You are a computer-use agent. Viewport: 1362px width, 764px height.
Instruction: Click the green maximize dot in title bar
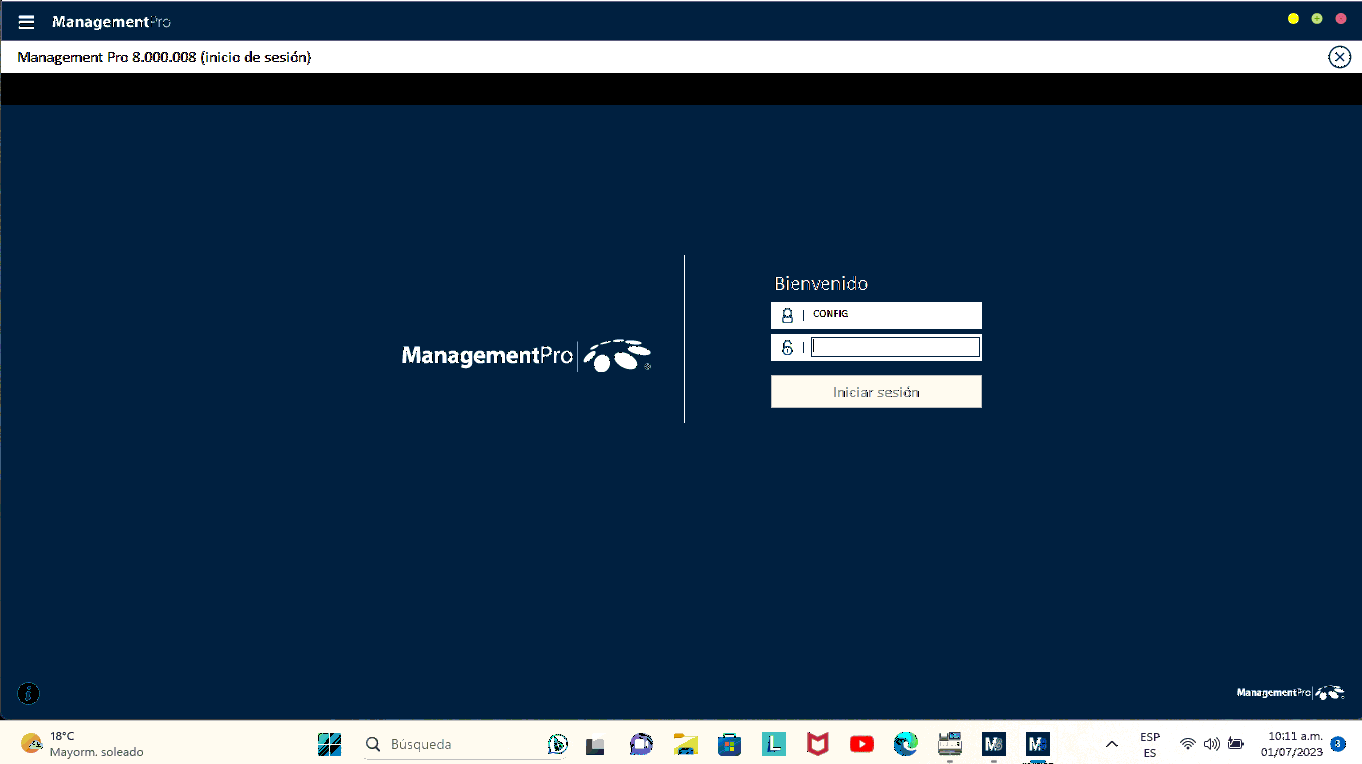click(1317, 19)
